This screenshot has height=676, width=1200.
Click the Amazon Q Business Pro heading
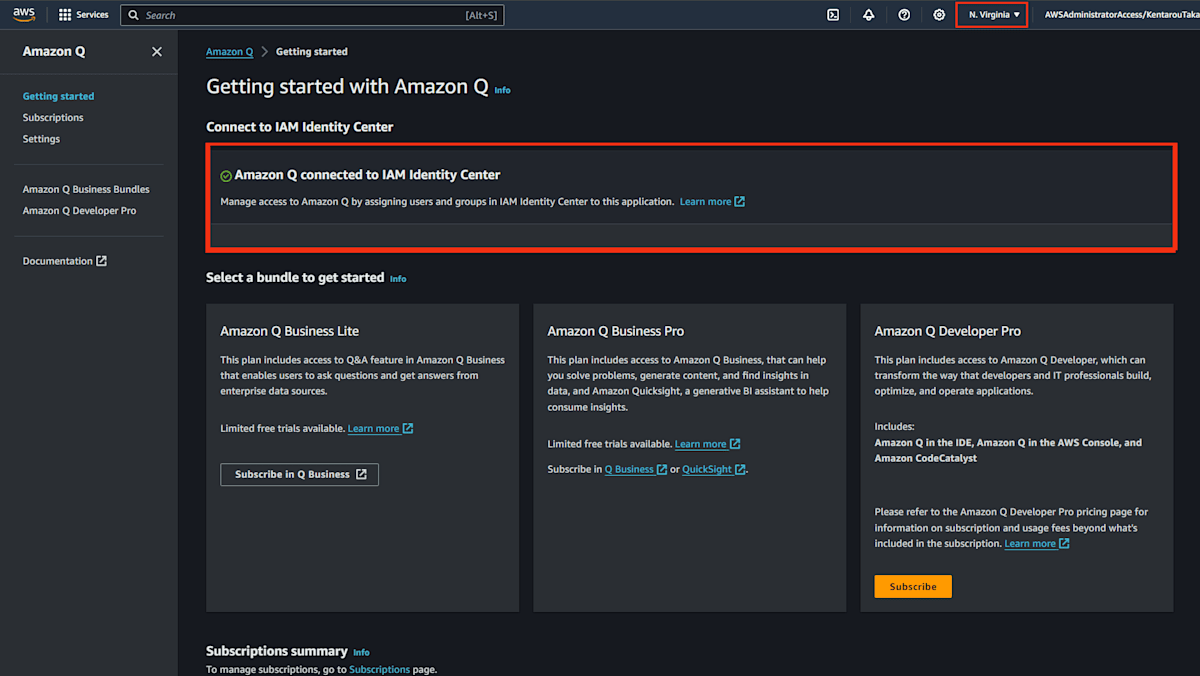(616, 331)
